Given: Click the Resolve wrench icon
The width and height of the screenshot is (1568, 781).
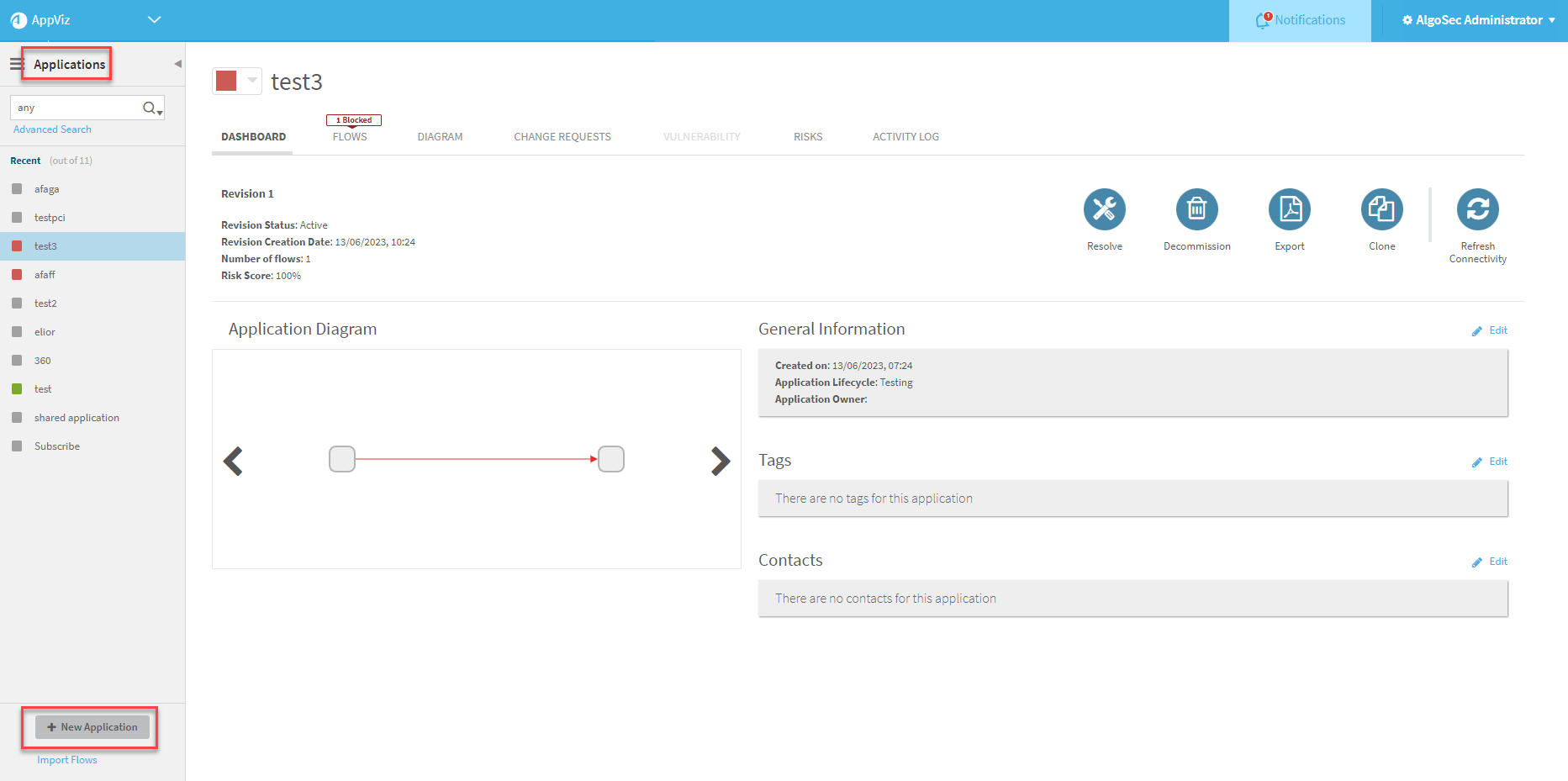Looking at the screenshot, I should pos(1104,209).
